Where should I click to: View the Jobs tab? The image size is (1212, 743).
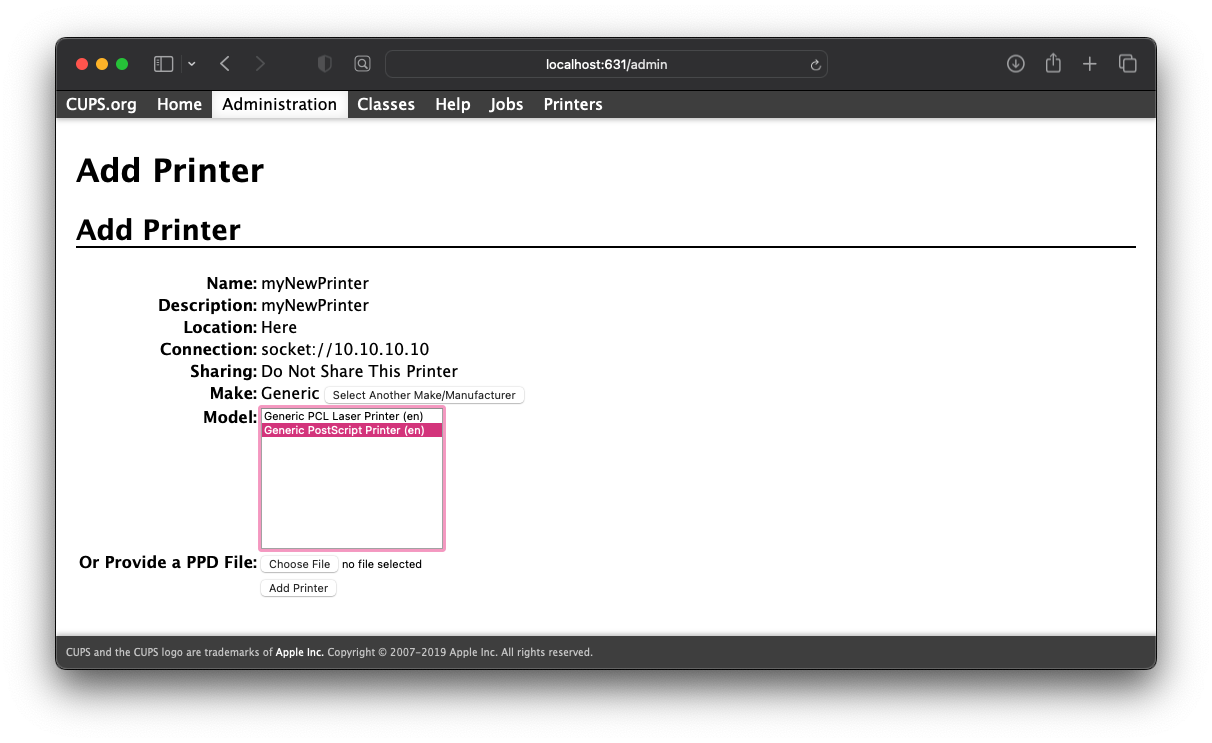pyautogui.click(x=506, y=104)
